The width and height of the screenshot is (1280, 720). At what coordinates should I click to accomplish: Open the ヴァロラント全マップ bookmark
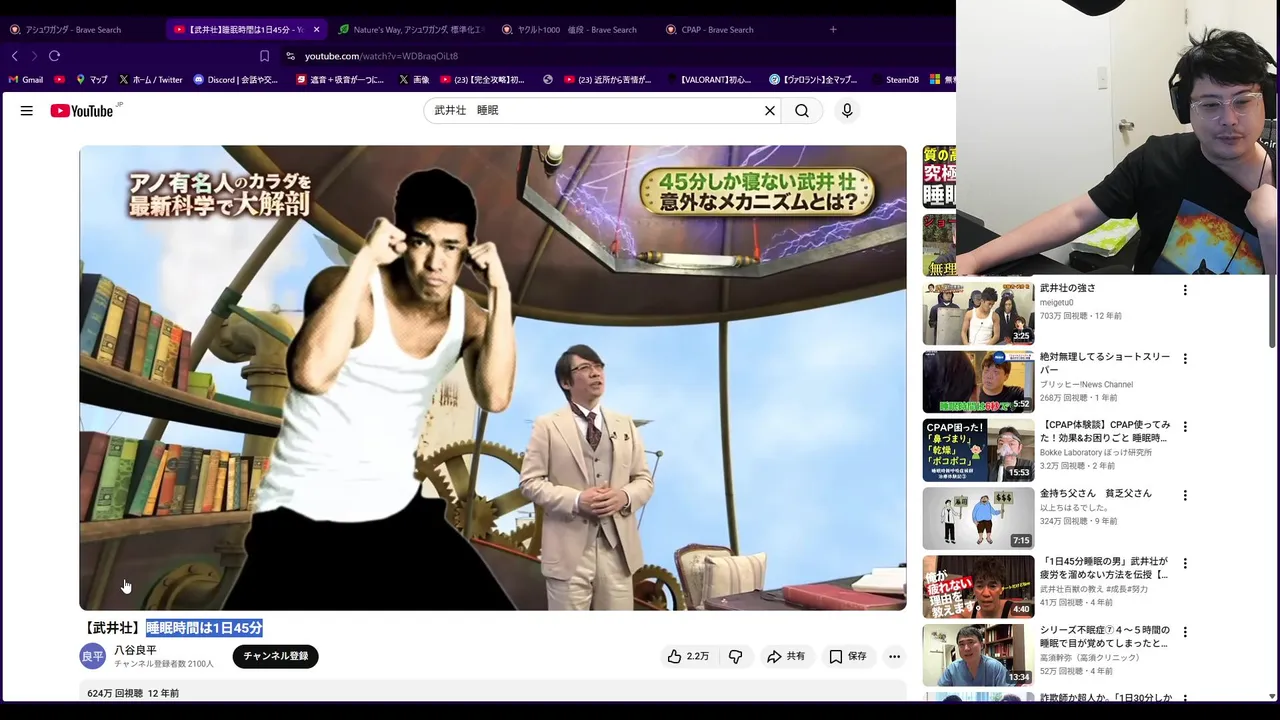[814, 79]
